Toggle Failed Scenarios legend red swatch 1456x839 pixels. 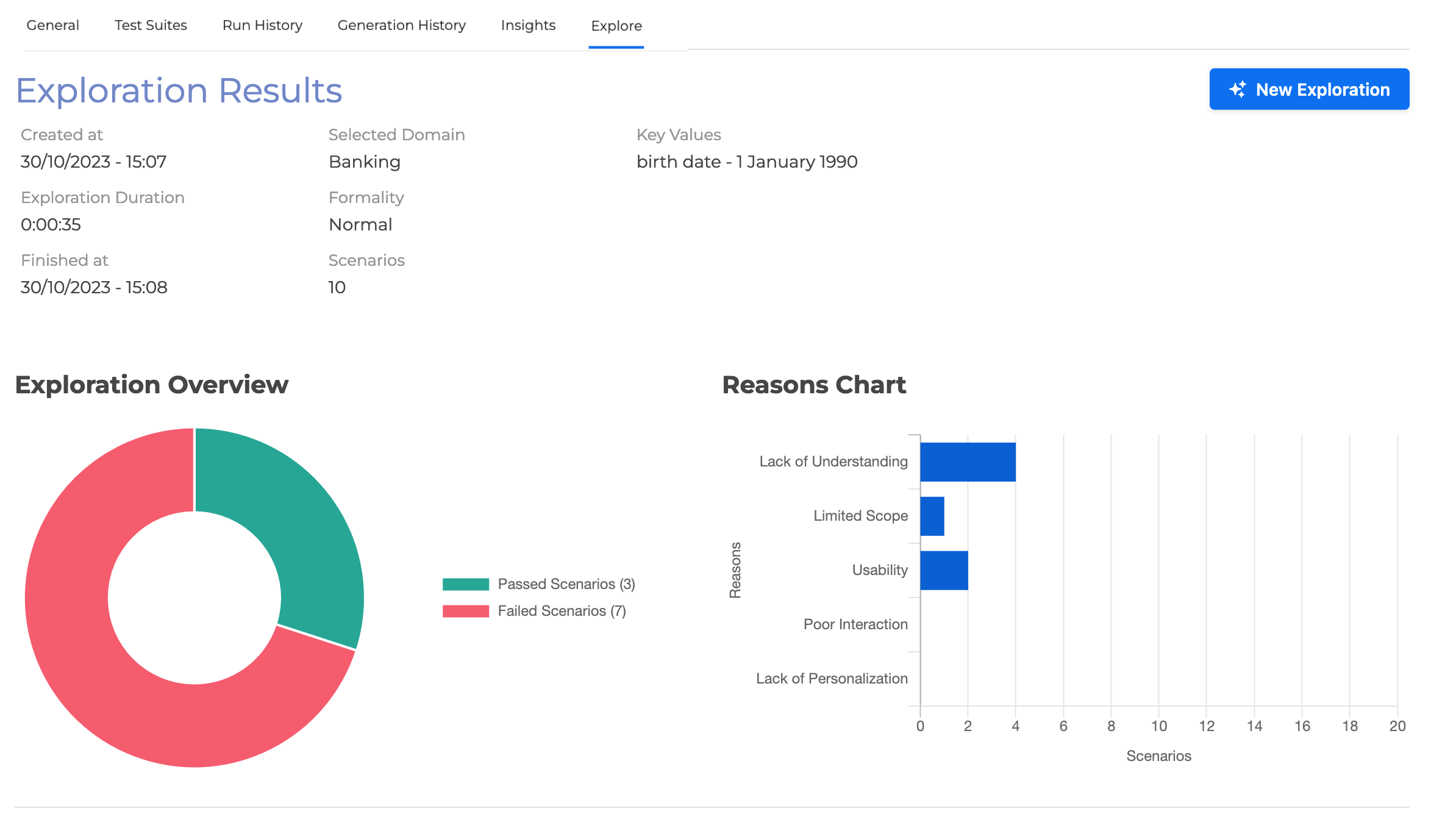pos(465,611)
